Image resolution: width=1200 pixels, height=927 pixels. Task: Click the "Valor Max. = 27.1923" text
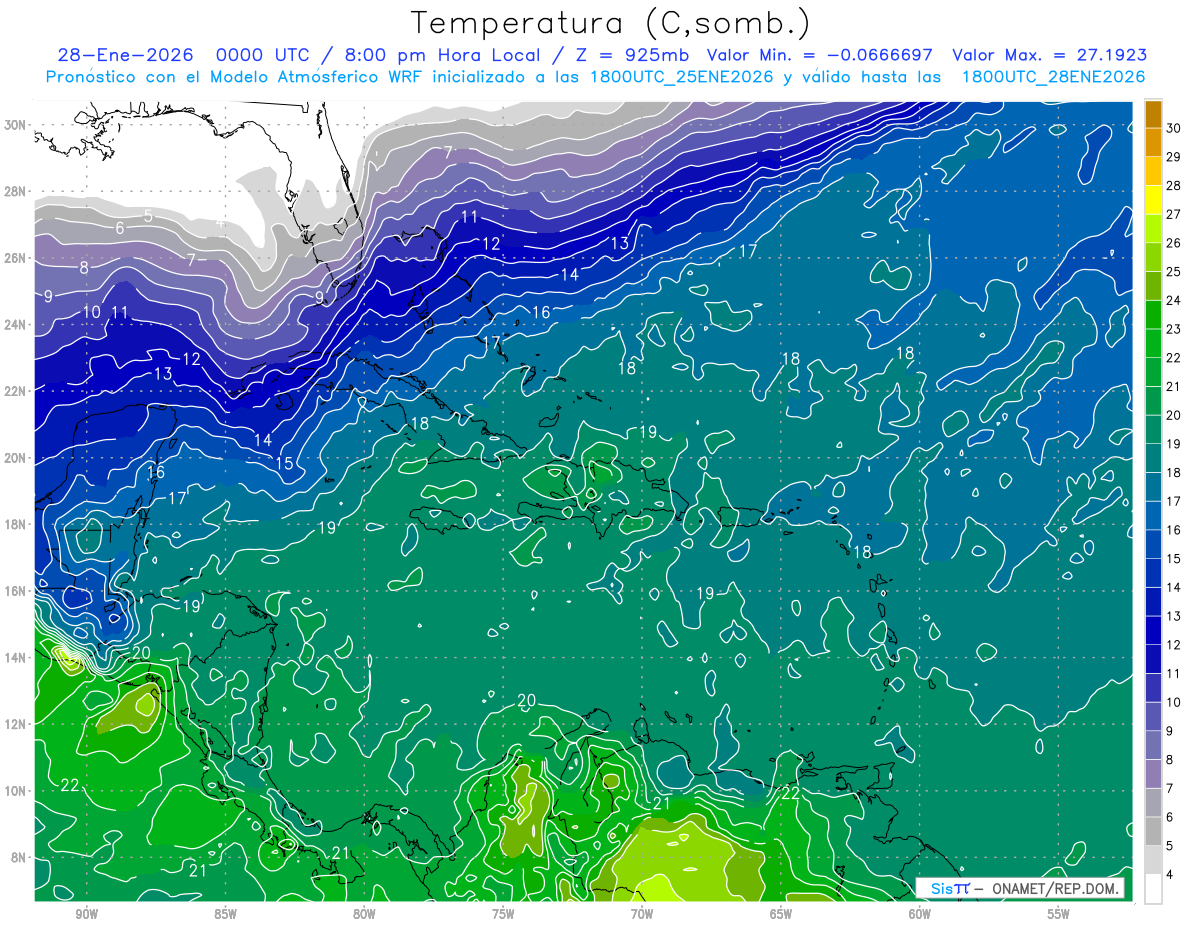click(x=1049, y=56)
